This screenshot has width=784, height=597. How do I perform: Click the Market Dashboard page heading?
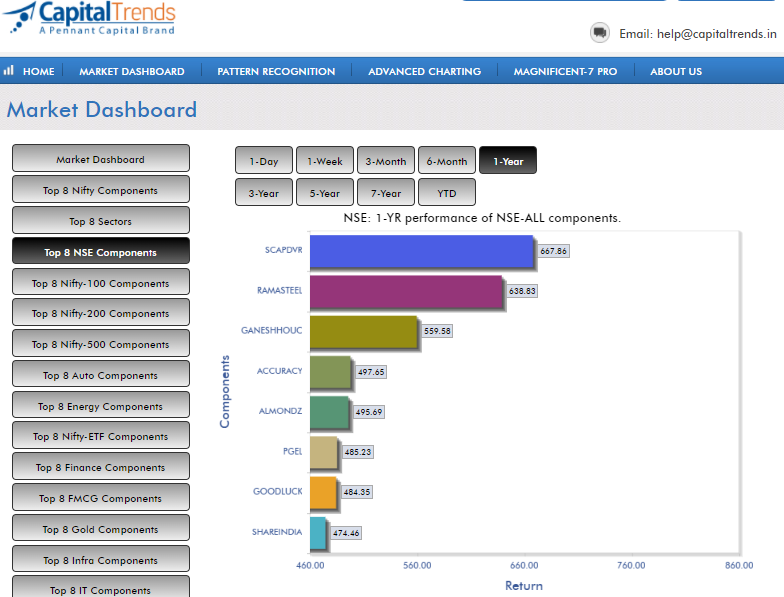pos(102,110)
